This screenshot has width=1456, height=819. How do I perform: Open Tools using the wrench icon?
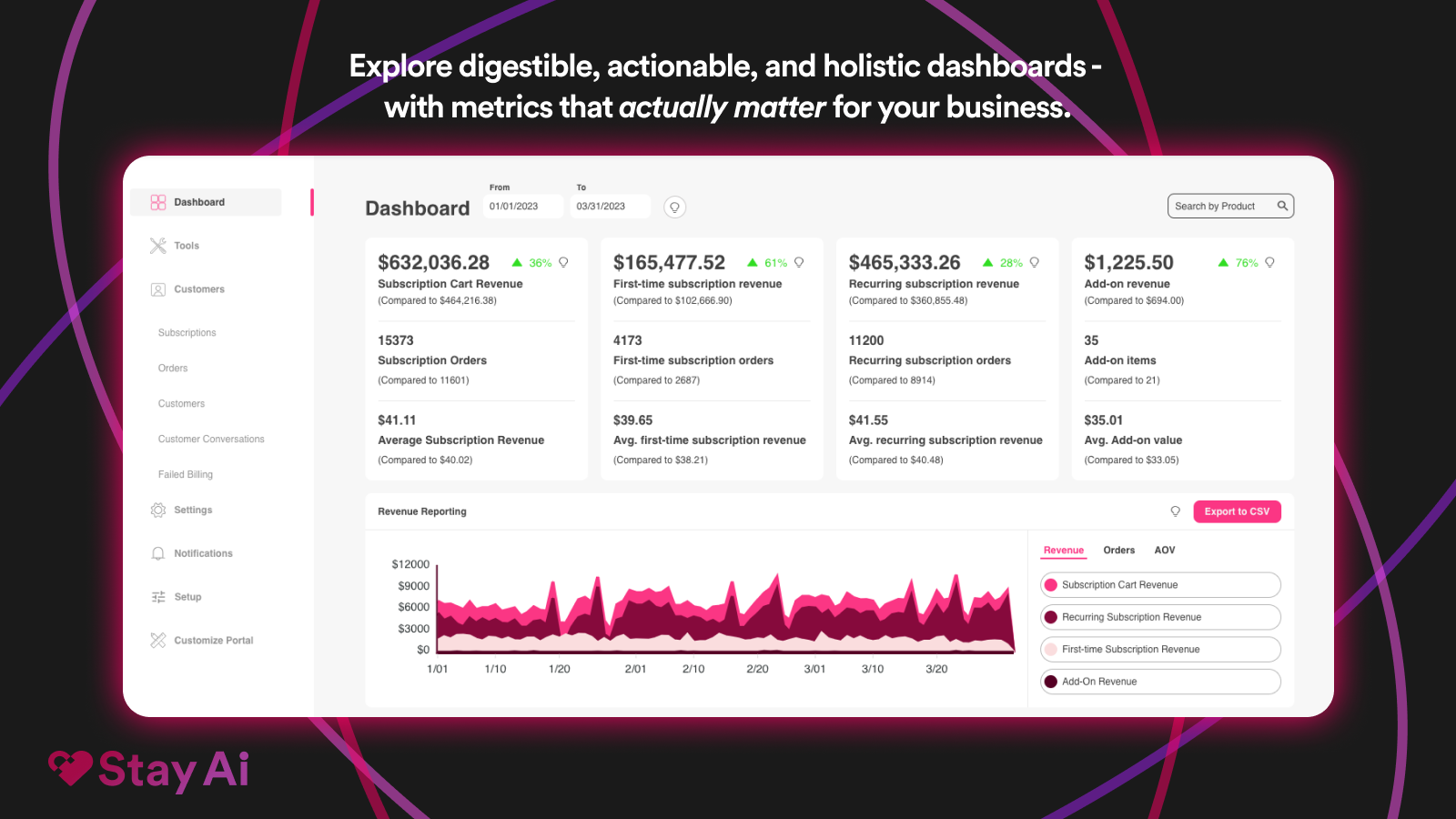(157, 245)
